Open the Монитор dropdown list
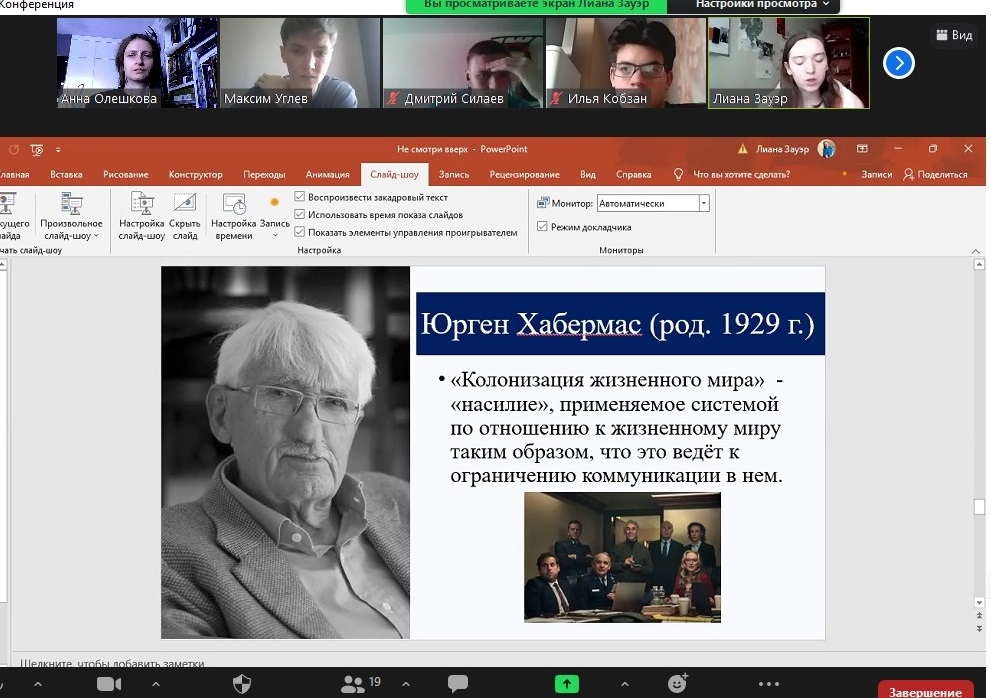 704,203
